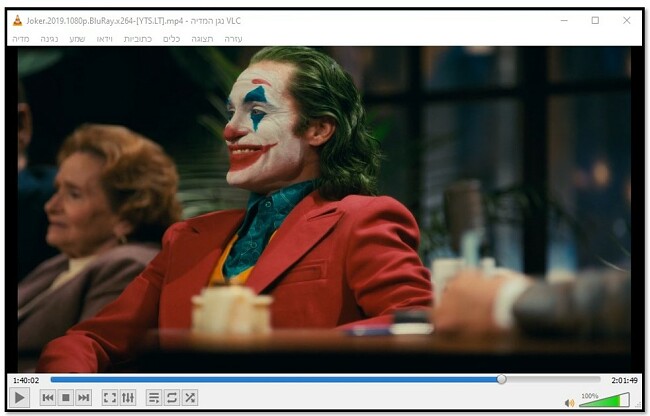Close the VLC player window
Screen dimensions: 650x416
tap(627, 20)
